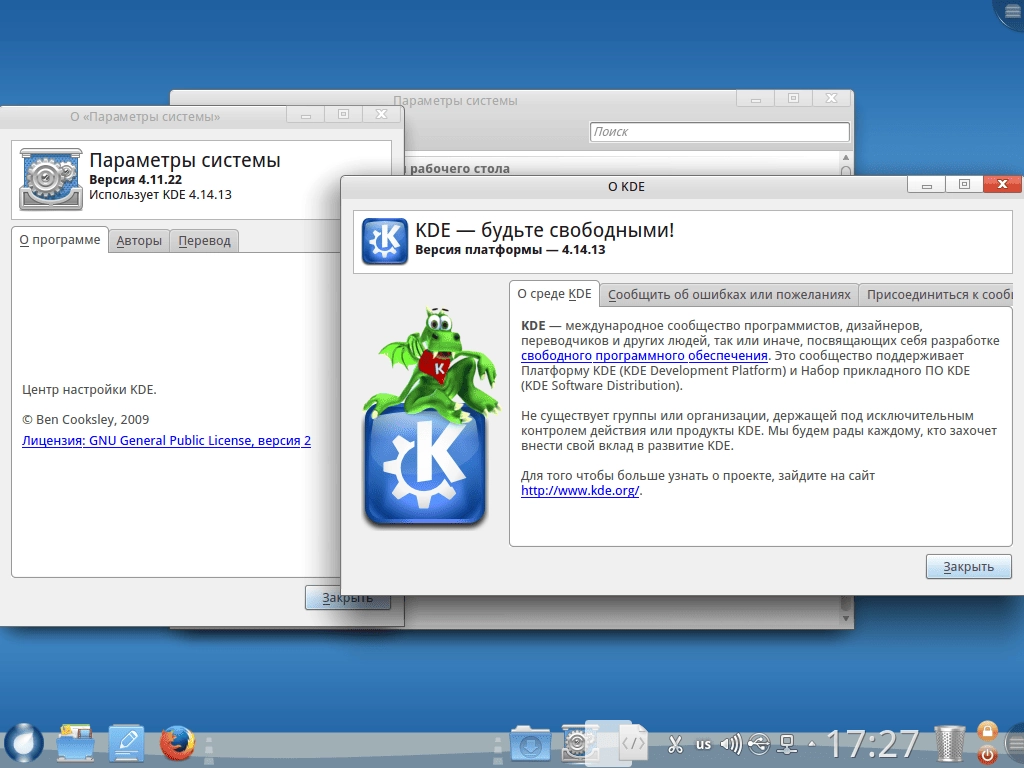
Task: Open the USB device notifier tray icon
Action: [759, 744]
